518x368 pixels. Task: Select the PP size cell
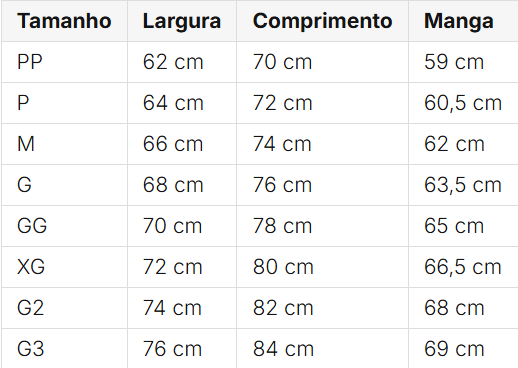tap(64, 62)
